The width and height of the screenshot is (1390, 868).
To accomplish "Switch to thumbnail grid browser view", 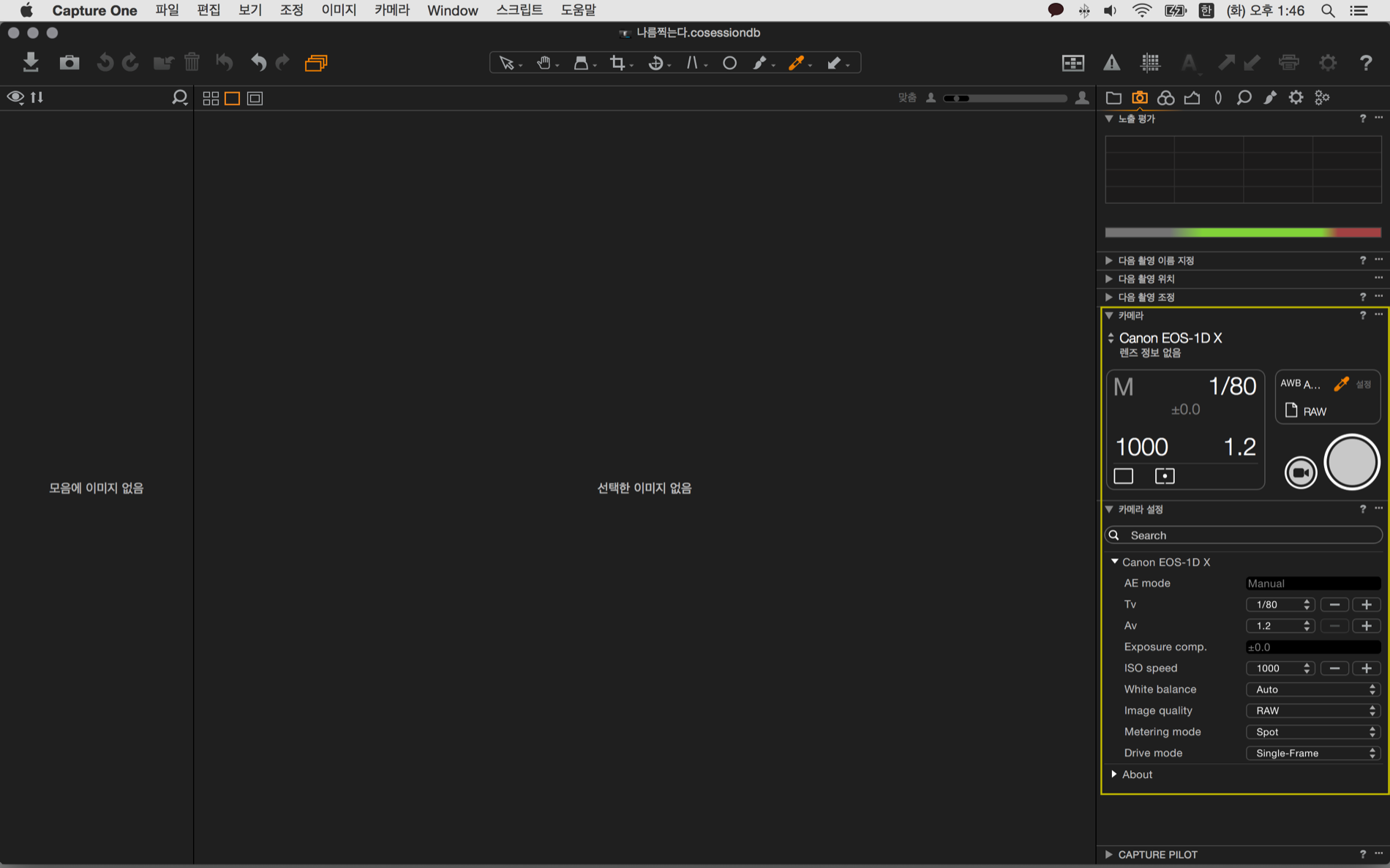I will click(211, 98).
